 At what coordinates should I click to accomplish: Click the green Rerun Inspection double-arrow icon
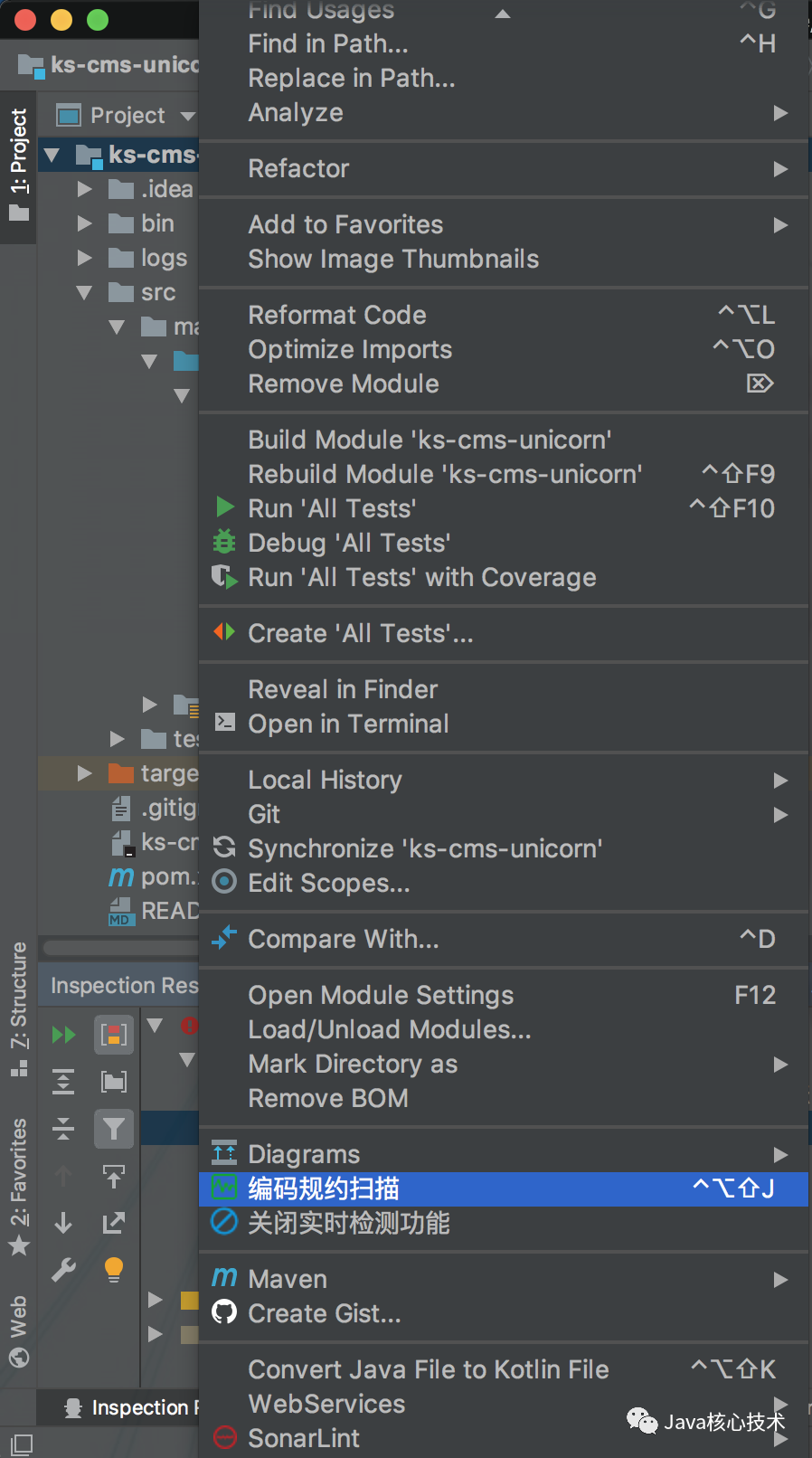63,1035
